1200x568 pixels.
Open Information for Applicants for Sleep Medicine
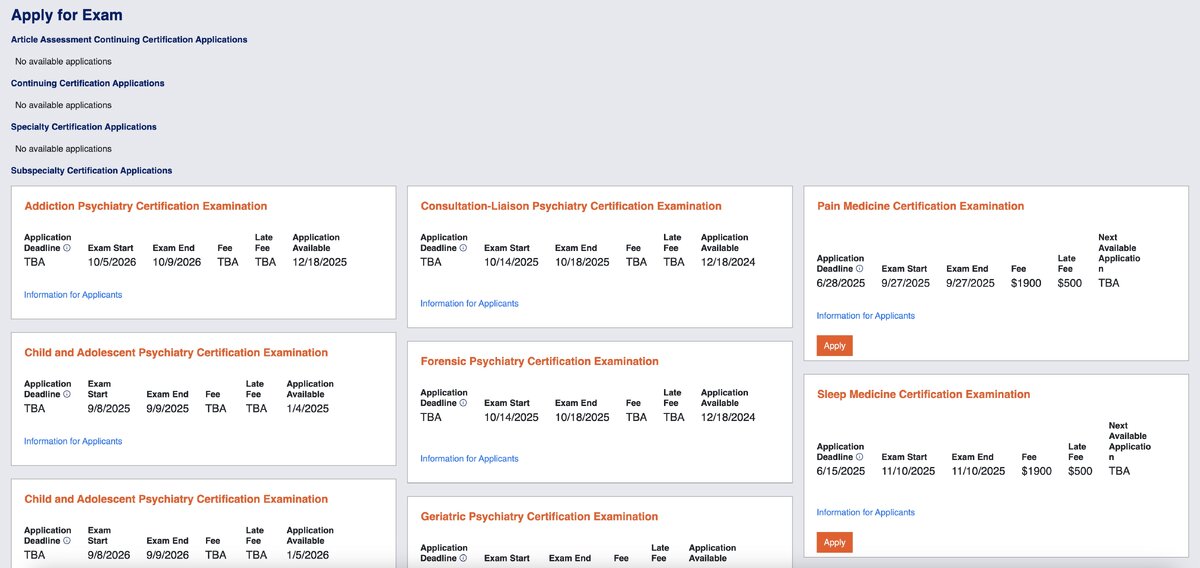[865, 513]
